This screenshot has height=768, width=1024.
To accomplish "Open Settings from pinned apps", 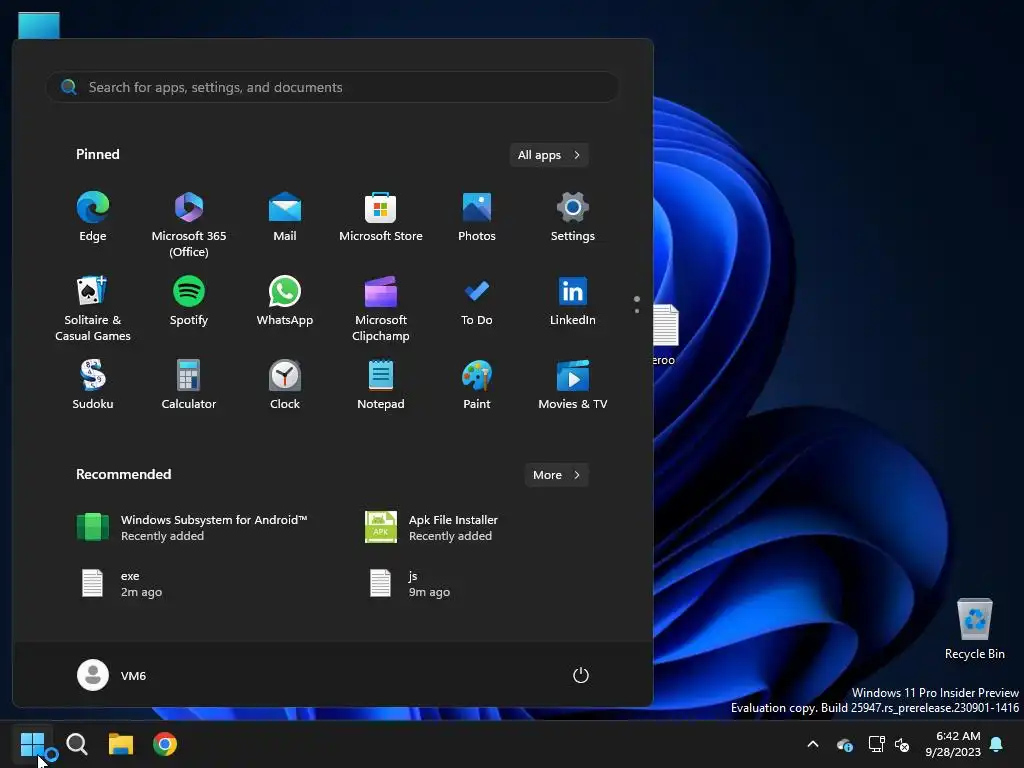I will click(573, 217).
